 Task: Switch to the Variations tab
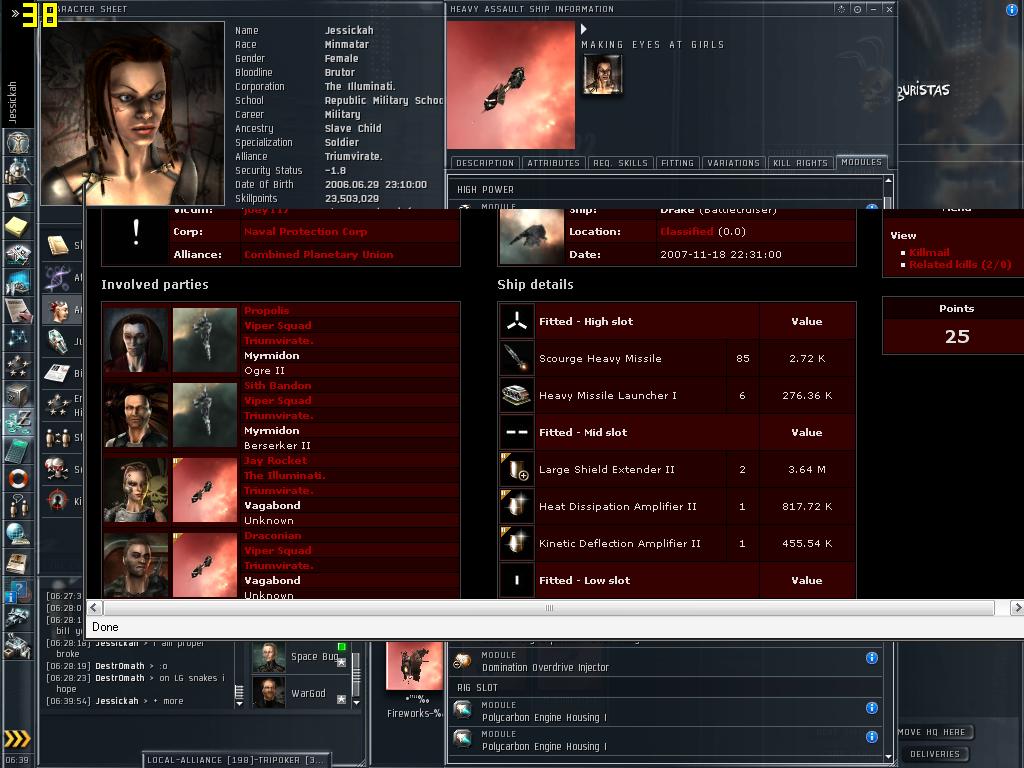coord(733,163)
